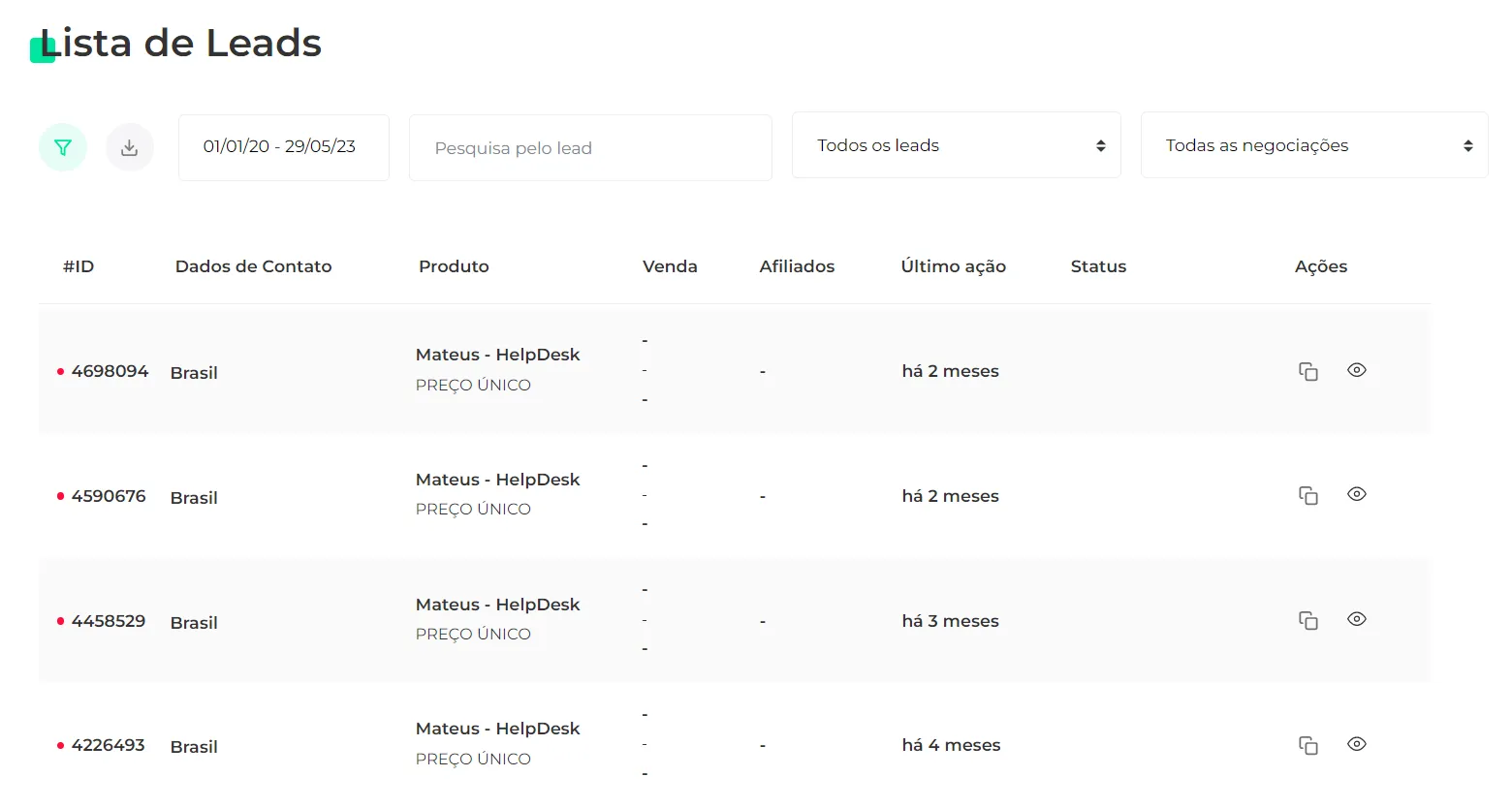Click the Produto column header
Viewport: 1512px width, 808px height.
coord(454,266)
